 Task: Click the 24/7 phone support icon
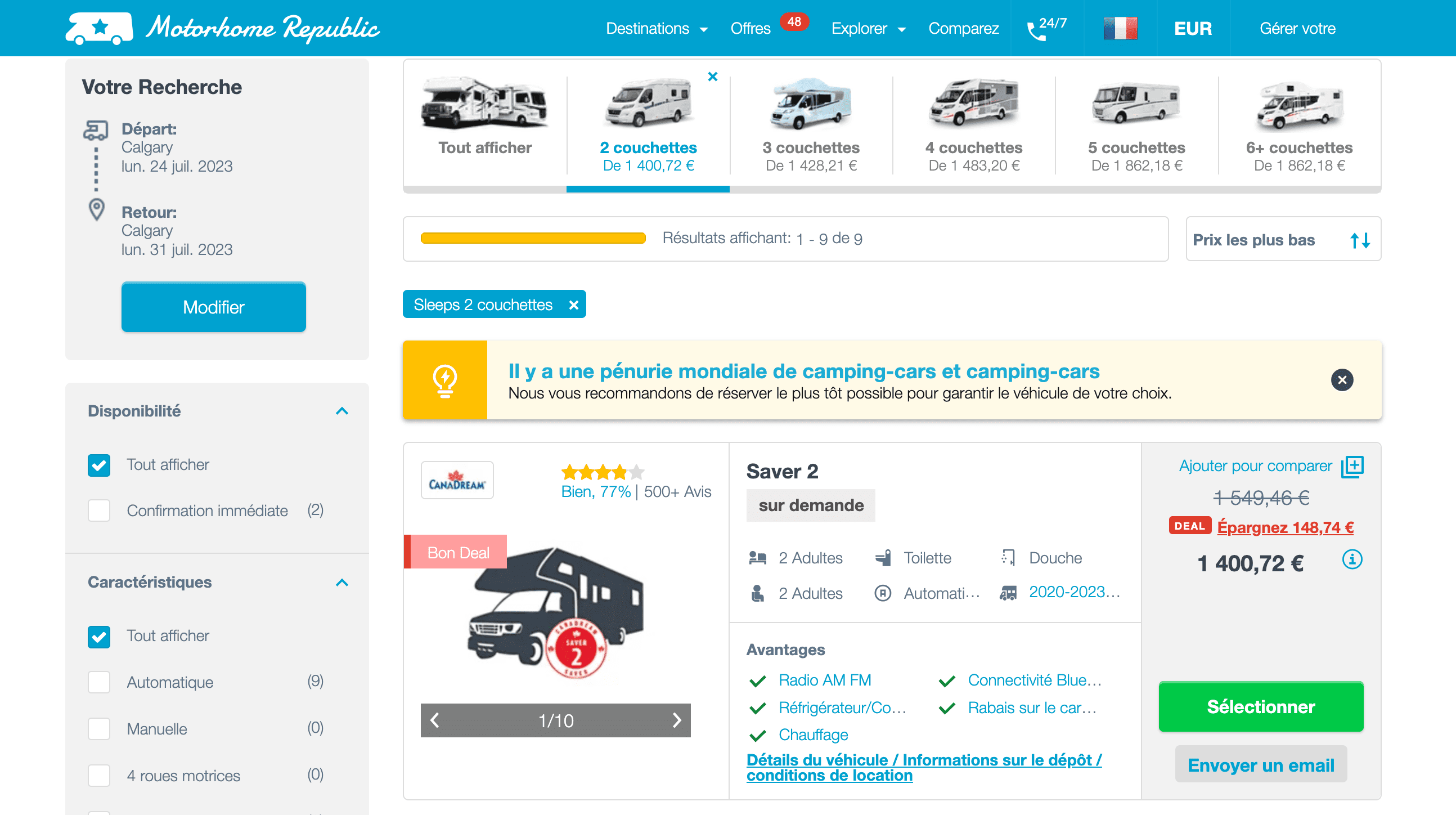[1046, 28]
